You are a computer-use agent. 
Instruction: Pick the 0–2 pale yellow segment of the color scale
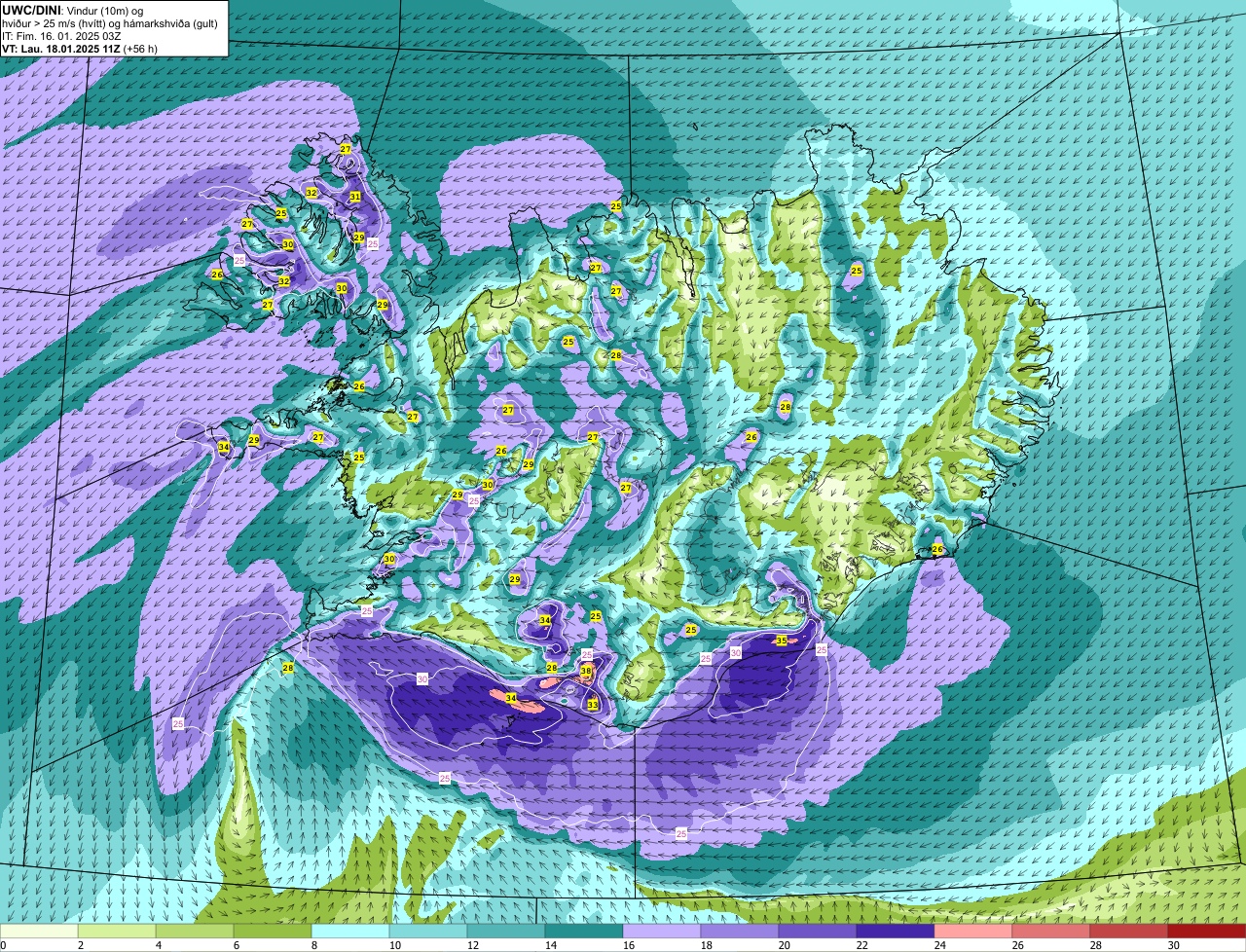click(x=39, y=932)
